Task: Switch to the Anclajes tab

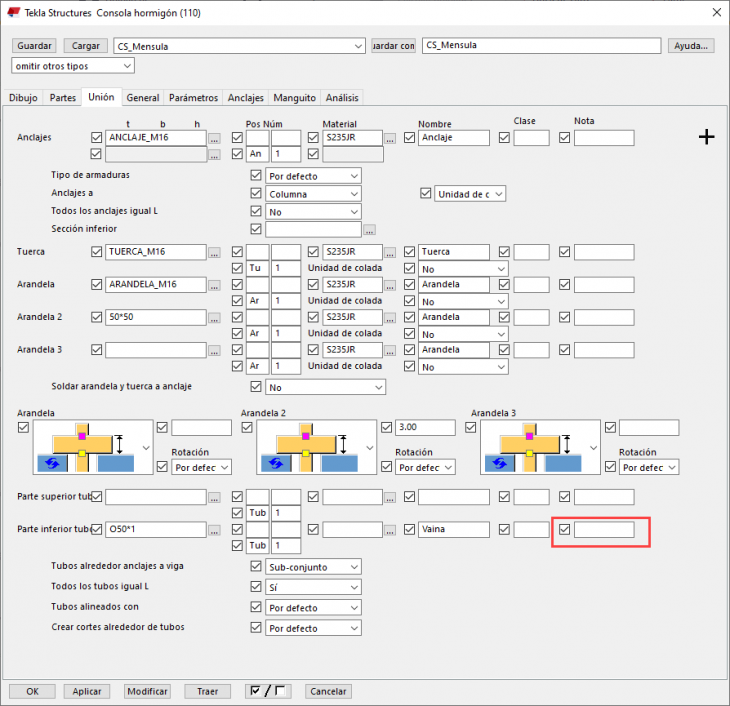Action: (245, 98)
